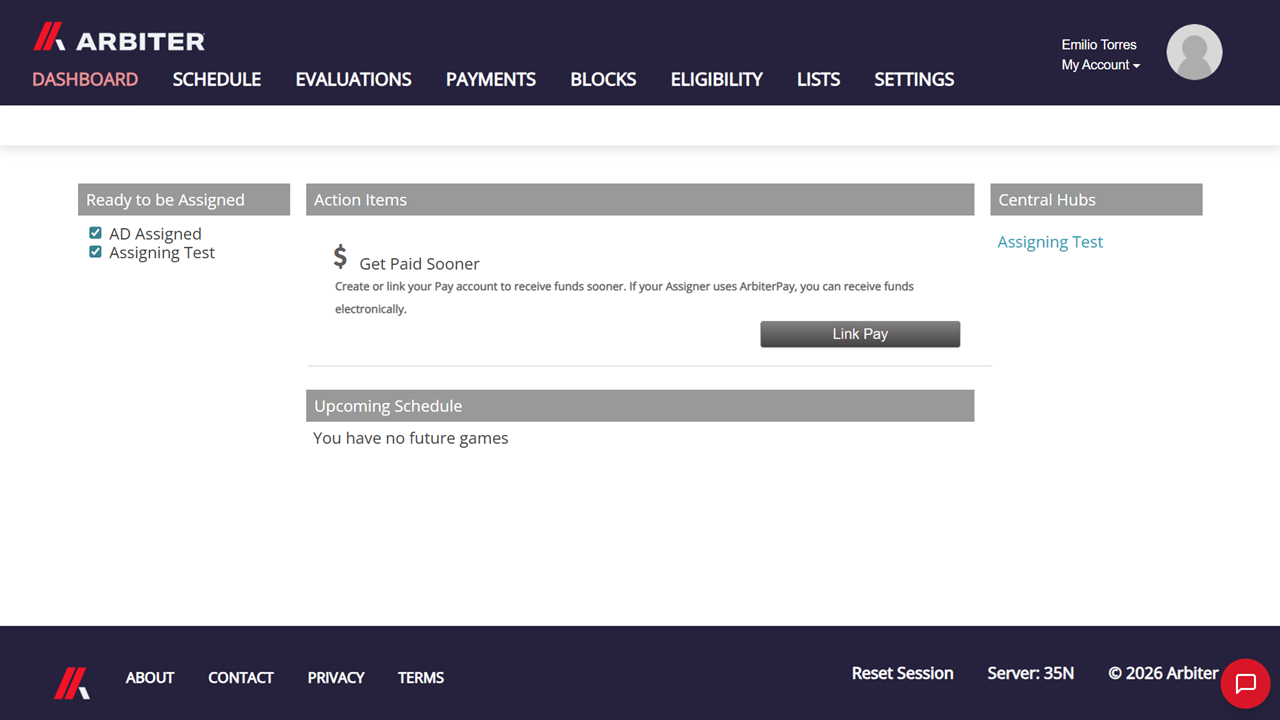Expand the My Account dropdown
This screenshot has width=1280, height=720.
[x=1100, y=65]
